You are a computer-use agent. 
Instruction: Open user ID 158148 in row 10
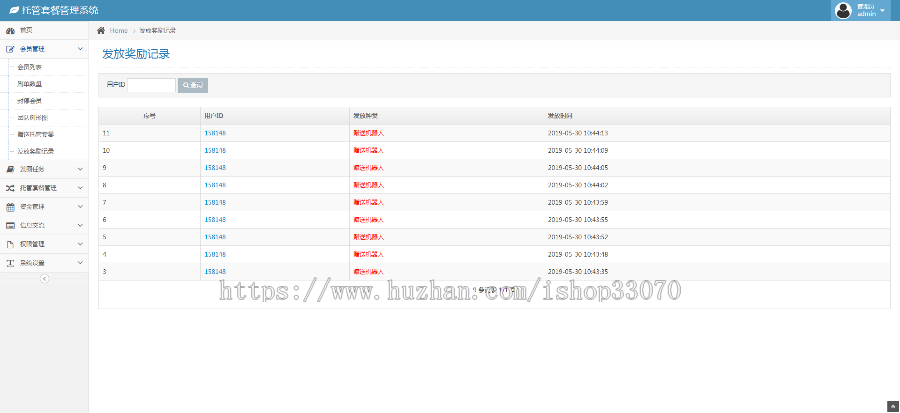[x=215, y=150]
